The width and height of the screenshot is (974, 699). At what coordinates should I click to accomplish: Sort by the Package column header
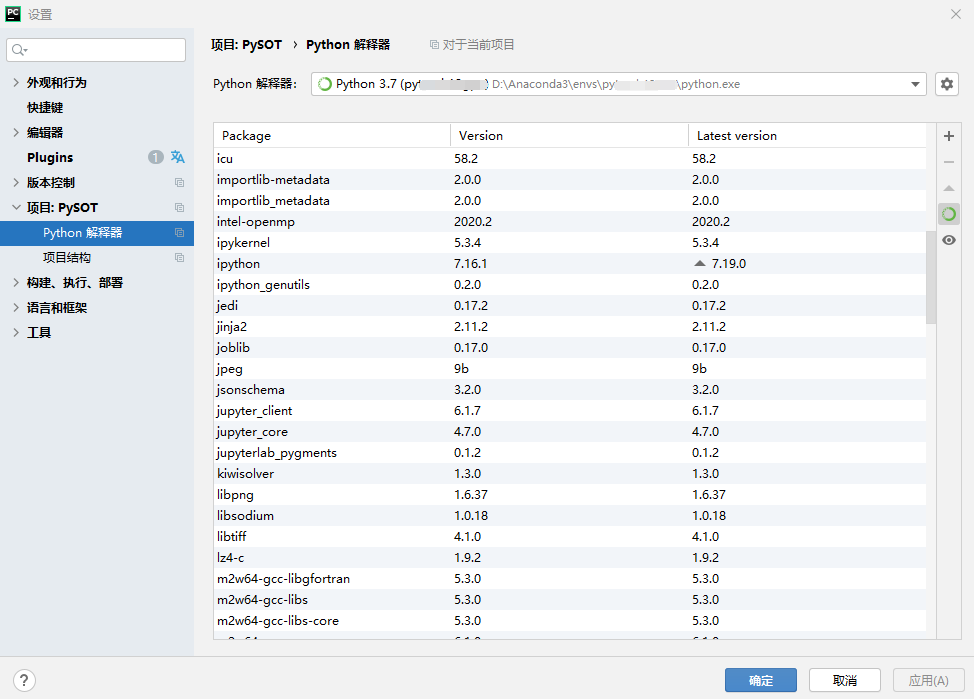[332, 135]
